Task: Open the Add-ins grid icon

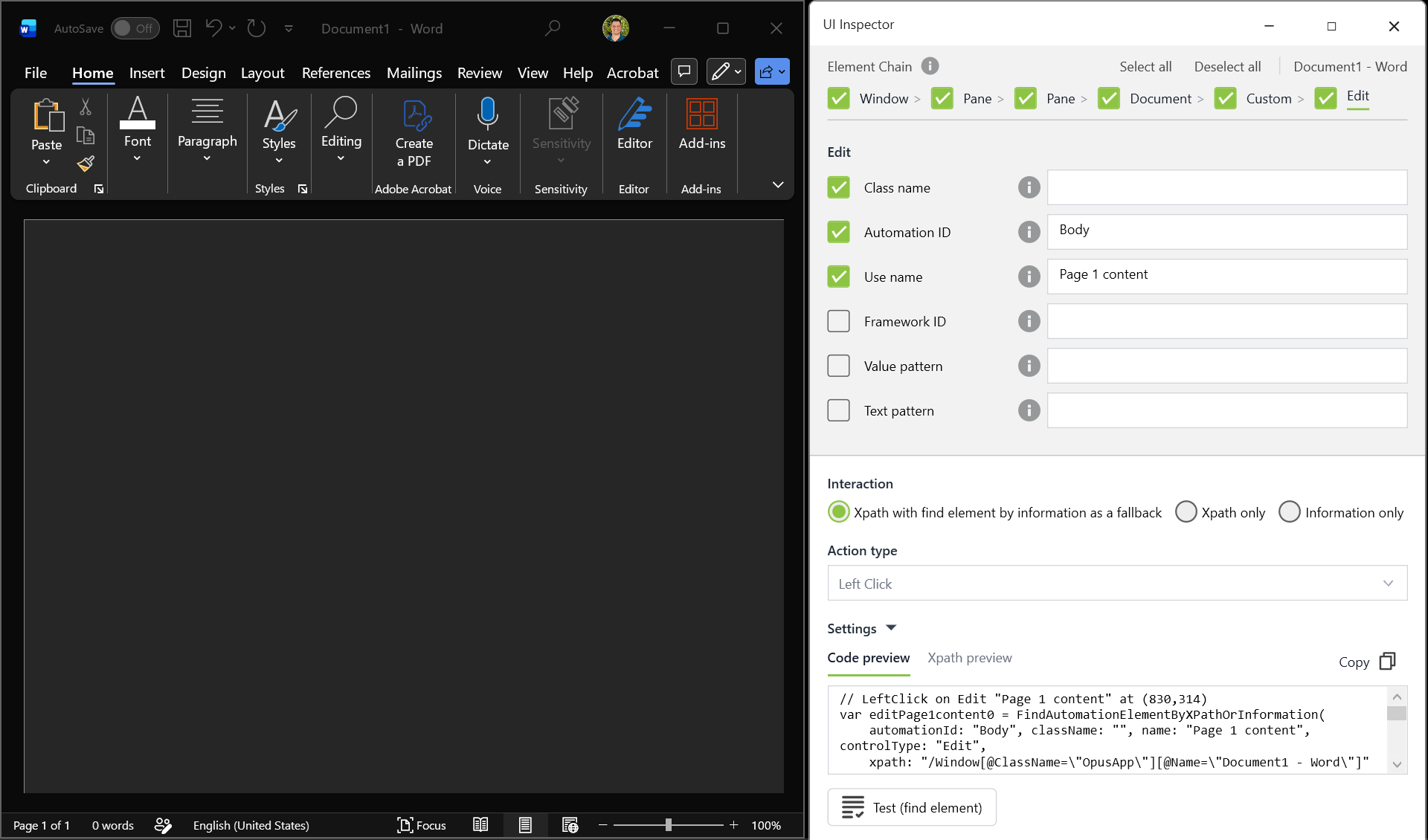Action: (702, 114)
